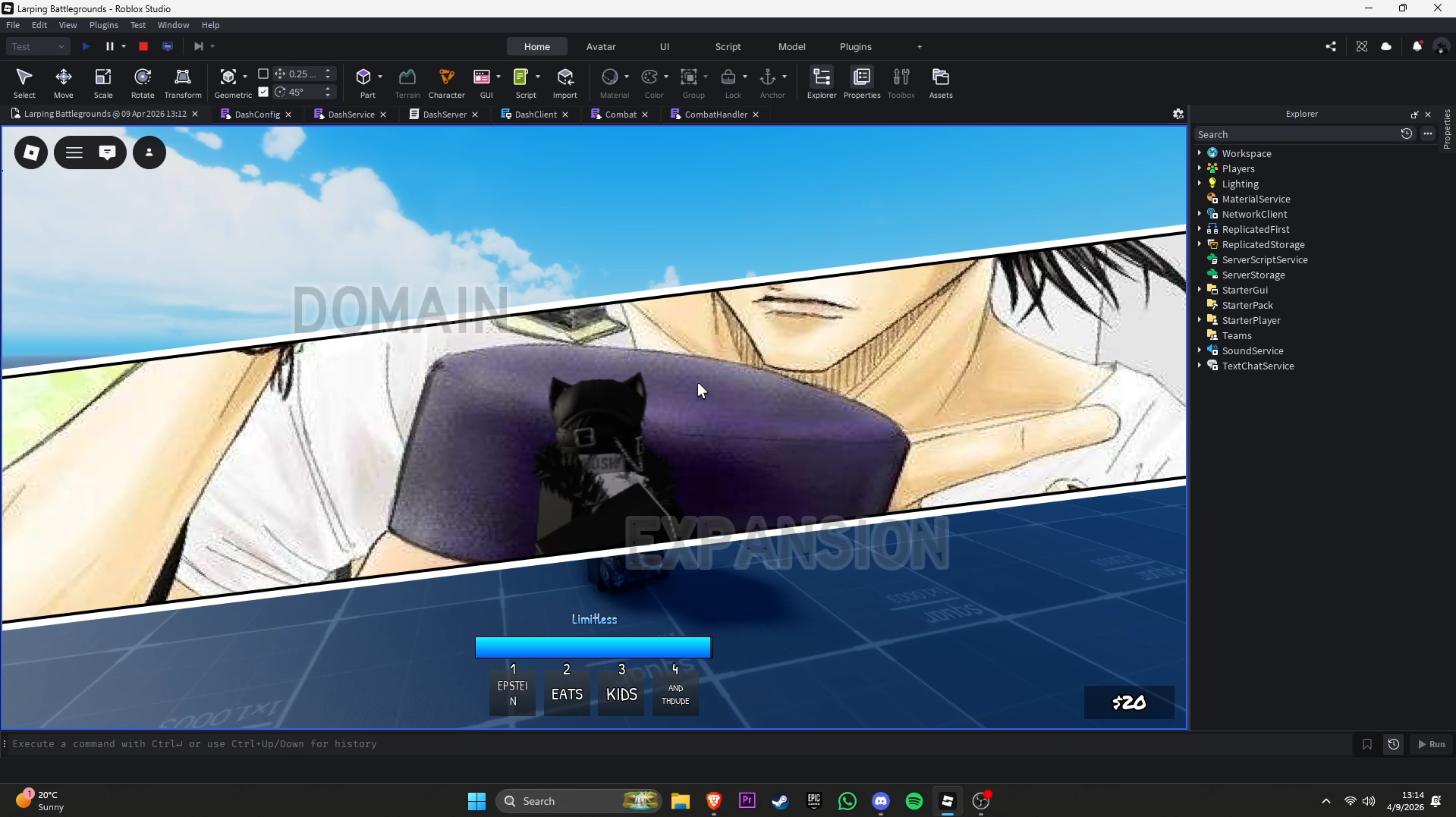Image resolution: width=1456 pixels, height=817 pixels.
Task: Open the File menu
Action: 13,25
